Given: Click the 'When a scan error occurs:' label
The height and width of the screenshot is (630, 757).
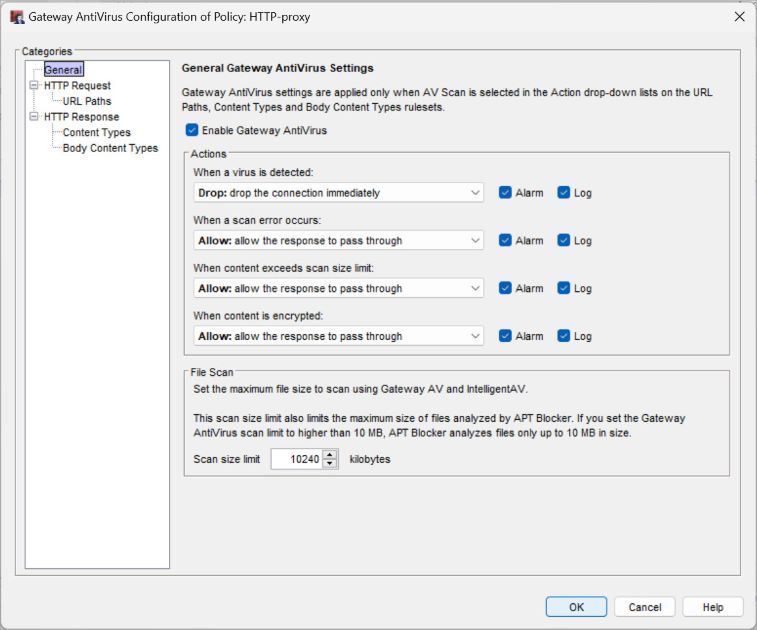Looking at the screenshot, I should tap(257, 220).
